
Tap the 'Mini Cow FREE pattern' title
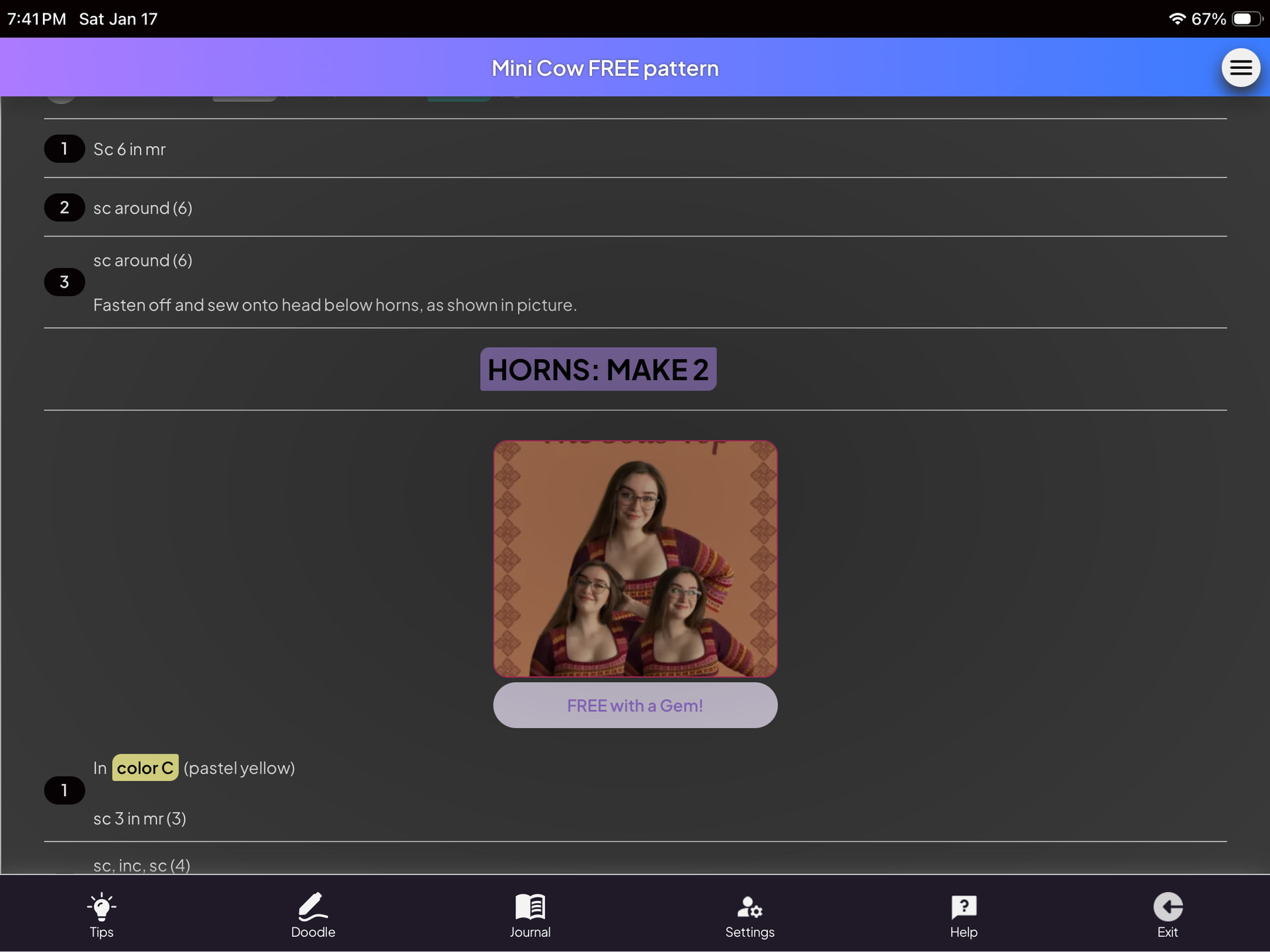tap(605, 68)
